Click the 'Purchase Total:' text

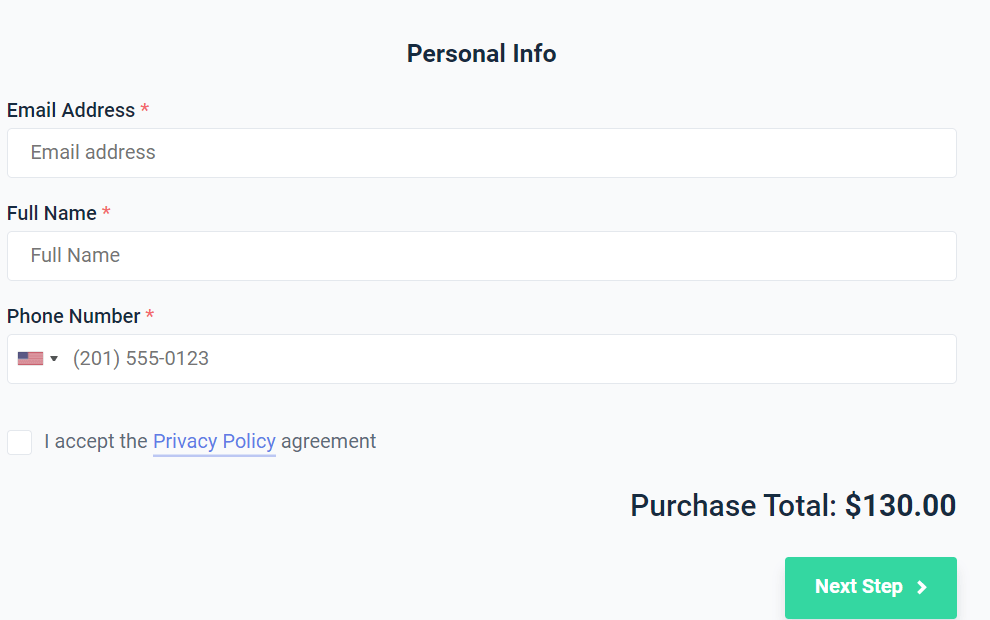coord(733,506)
